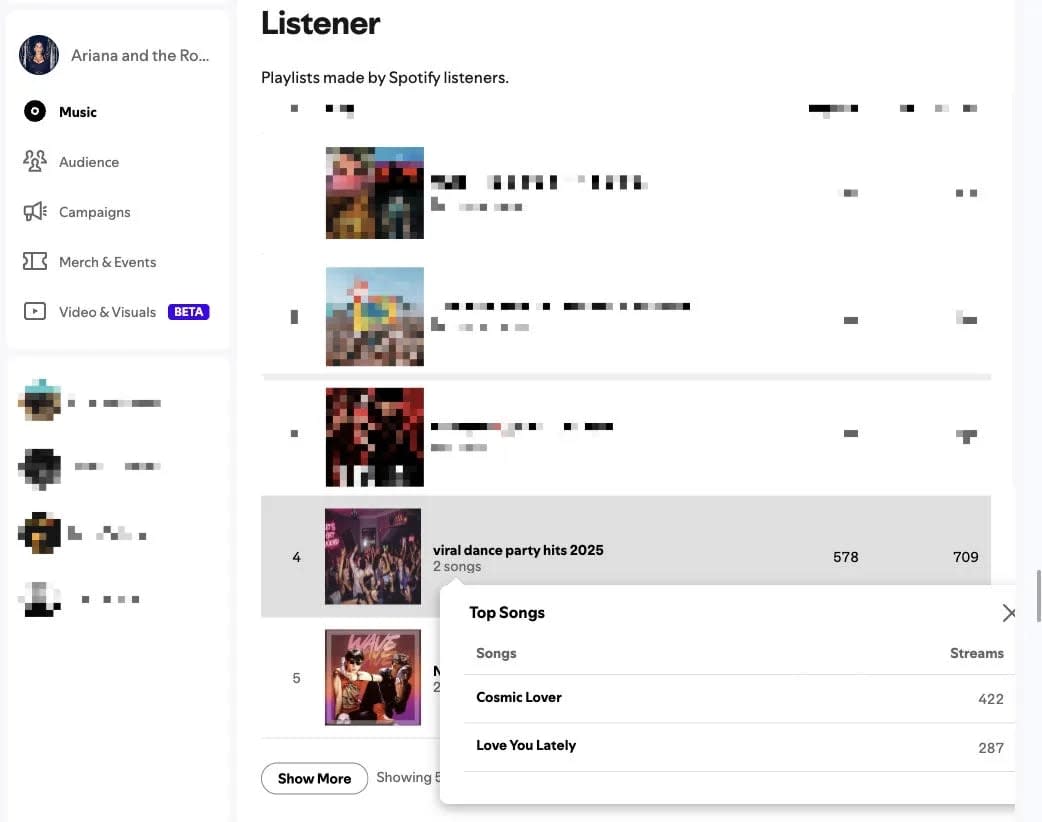The height and width of the screenshot is (822, 1042).
Task: Click the Ariana artist profile avatar
Action: click(x=39, y=55)
